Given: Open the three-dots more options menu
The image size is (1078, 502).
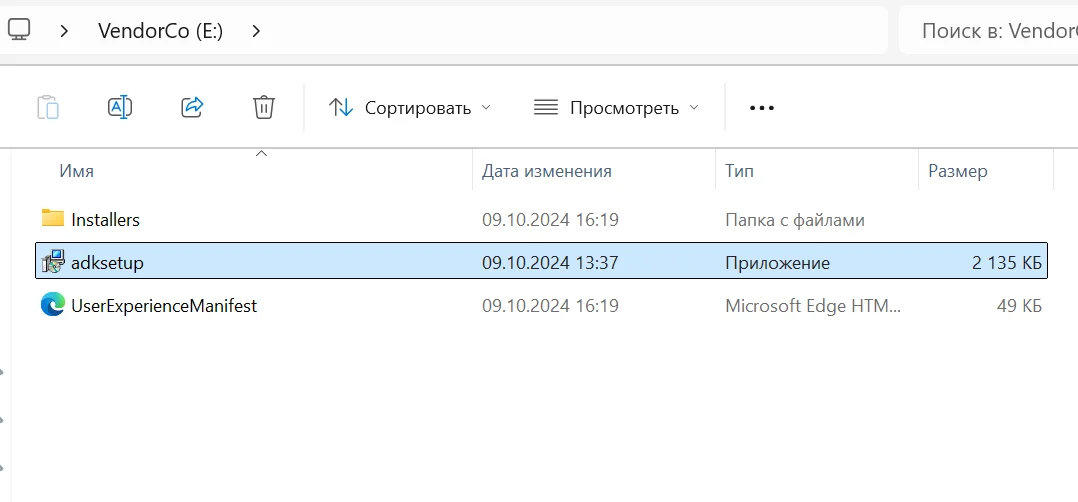Looking at the screenshot, I should click(762, 108).
